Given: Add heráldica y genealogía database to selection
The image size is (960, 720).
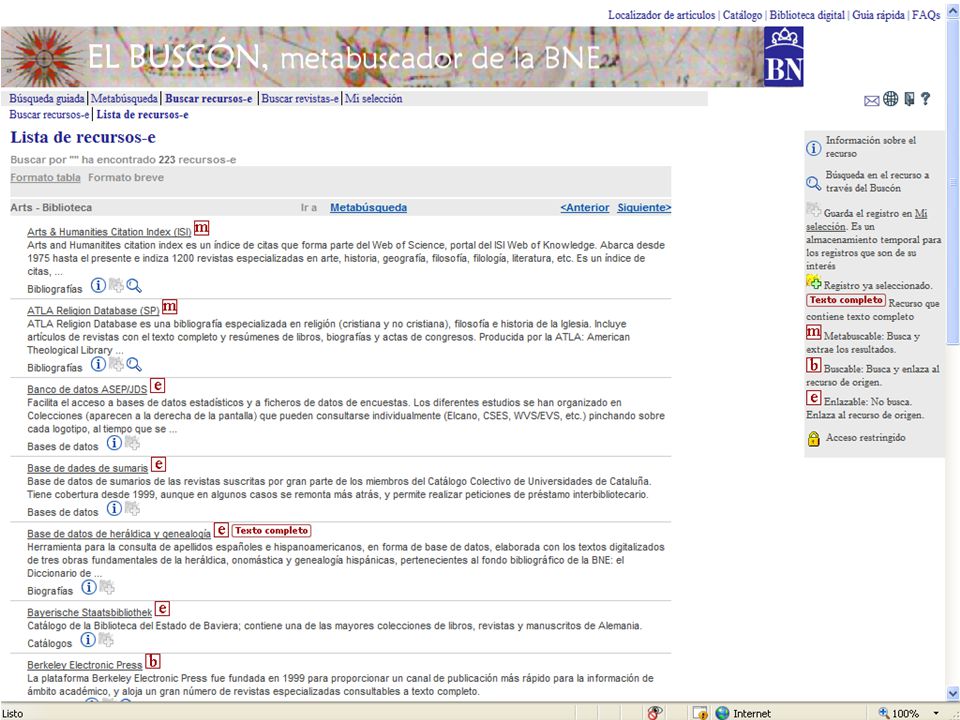Looking at the screenshot, I should pos(107,587).
